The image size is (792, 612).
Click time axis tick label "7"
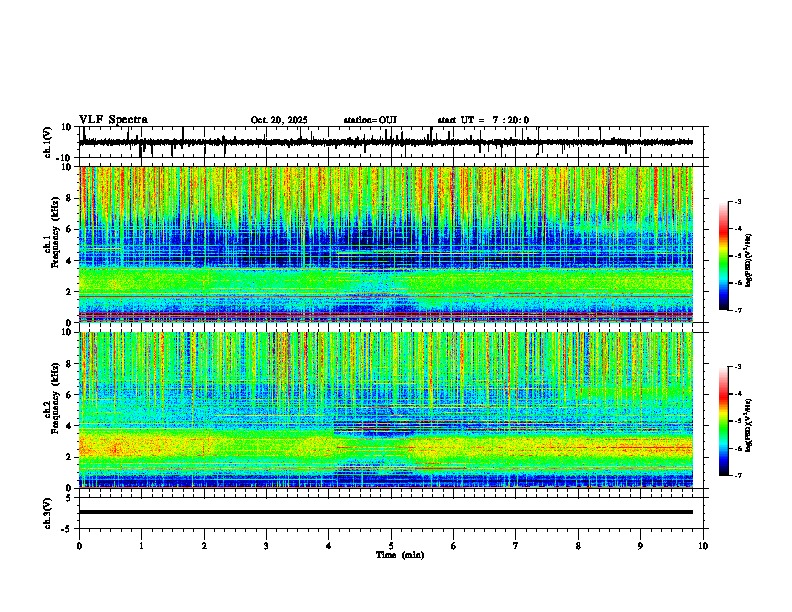pos(516,546)
